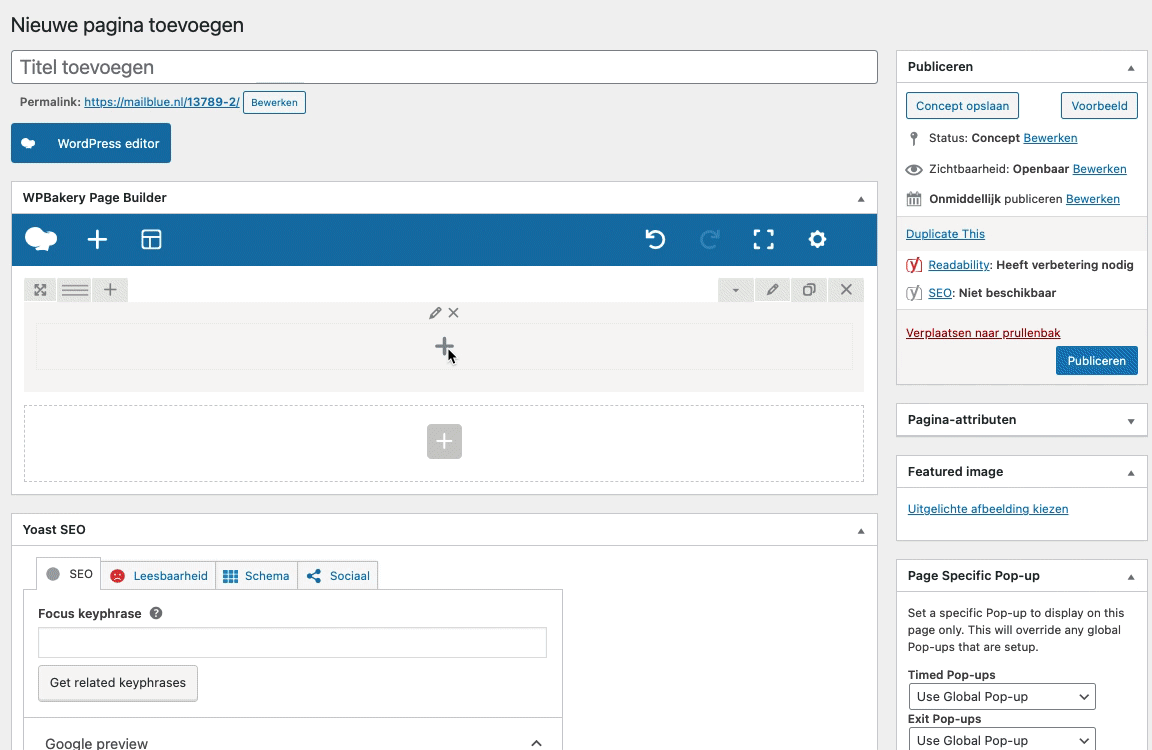The width and height of the screenshot is (1152, 750).
Task: Click the Voorbeeld preview button
Action: (1099, 106)
